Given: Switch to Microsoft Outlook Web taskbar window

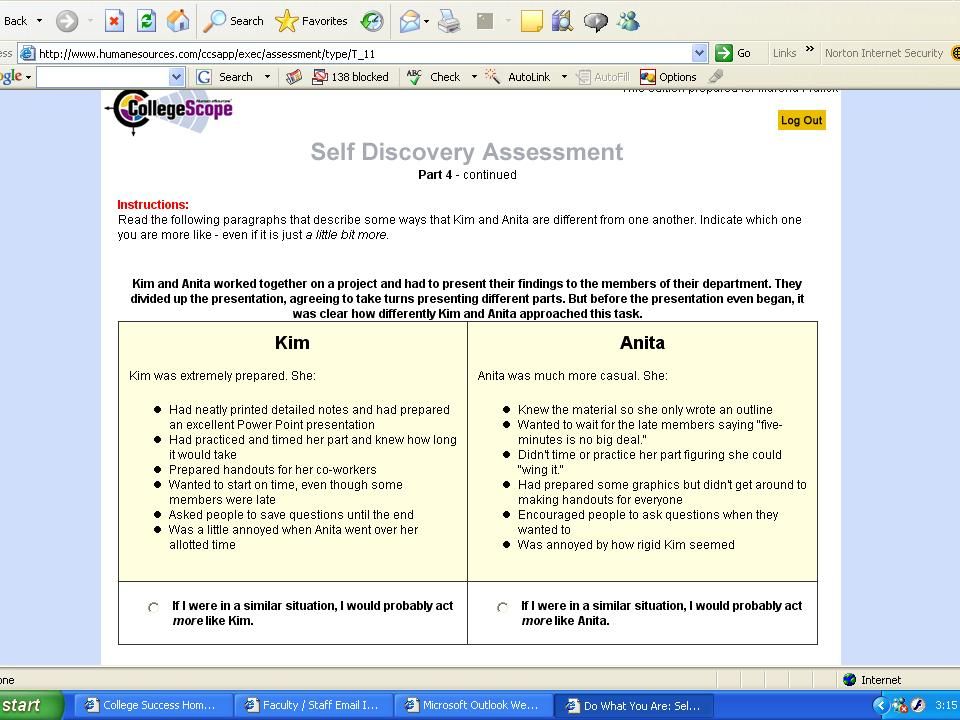Looking at the screenshot, I should pos(473,705).
